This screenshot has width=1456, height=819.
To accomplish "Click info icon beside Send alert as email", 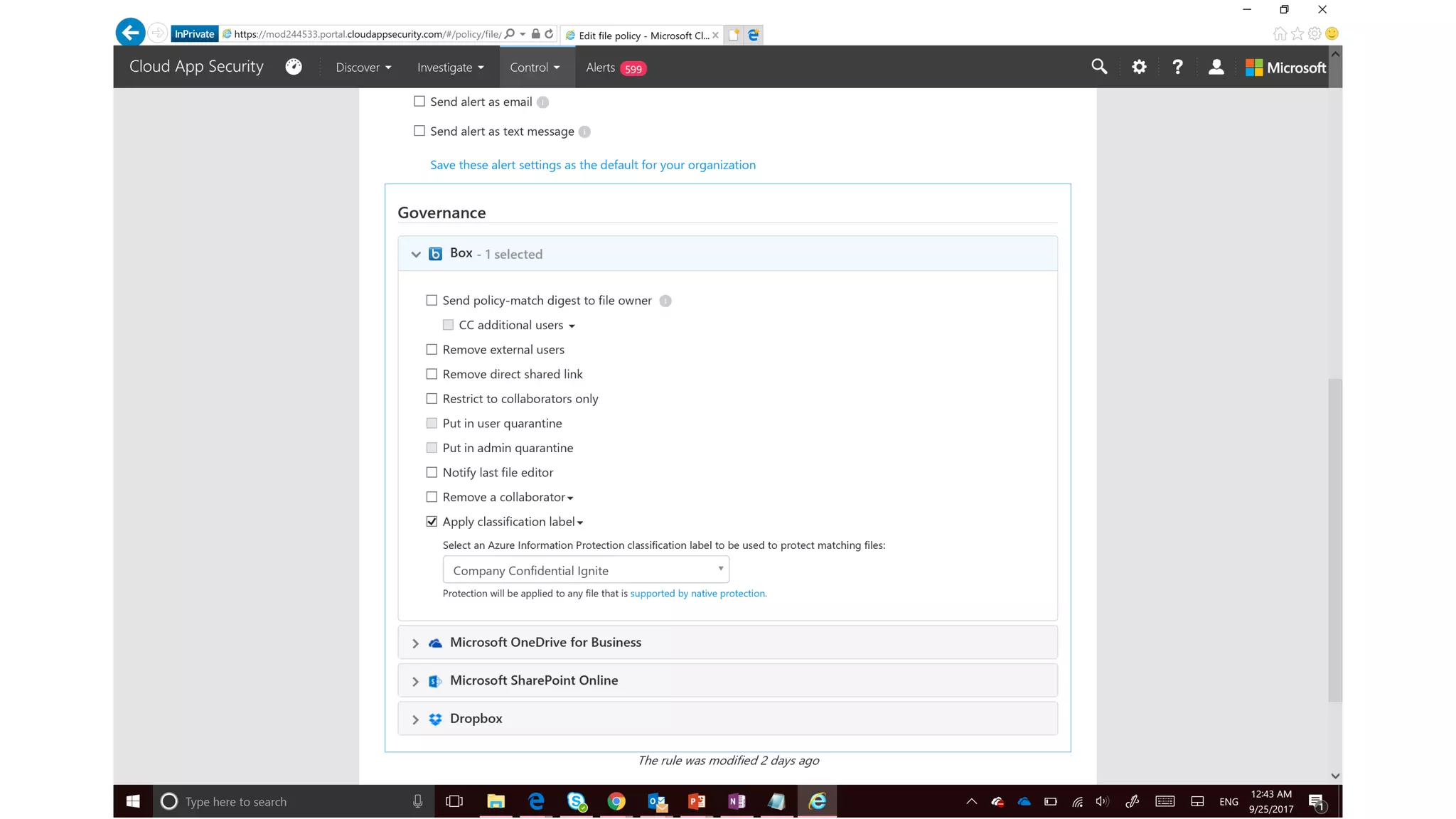I will tap(542, 102).
